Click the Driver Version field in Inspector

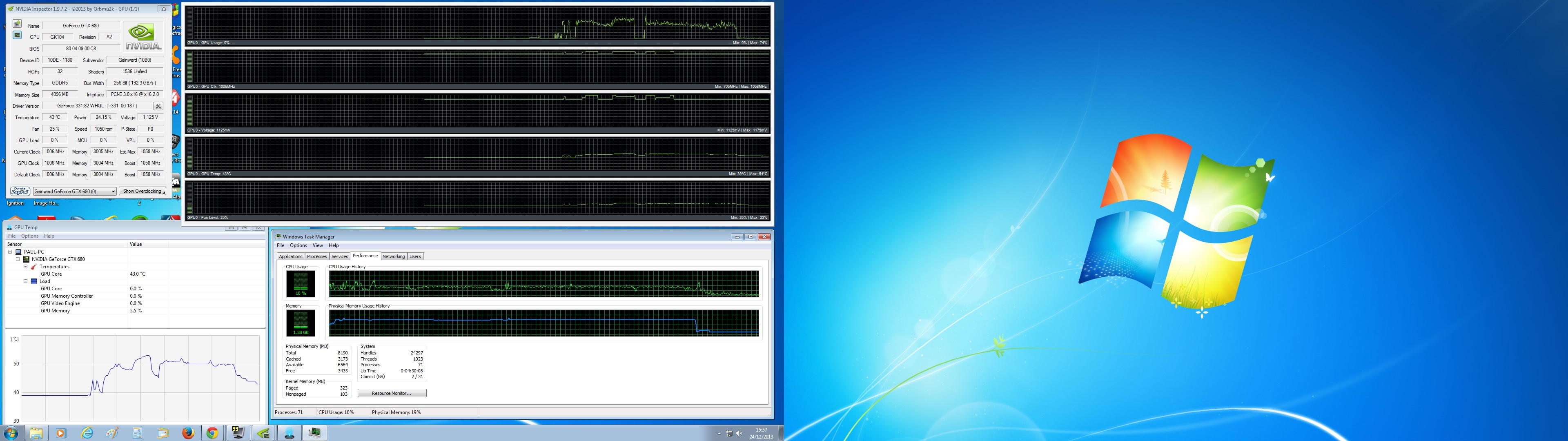97,106
